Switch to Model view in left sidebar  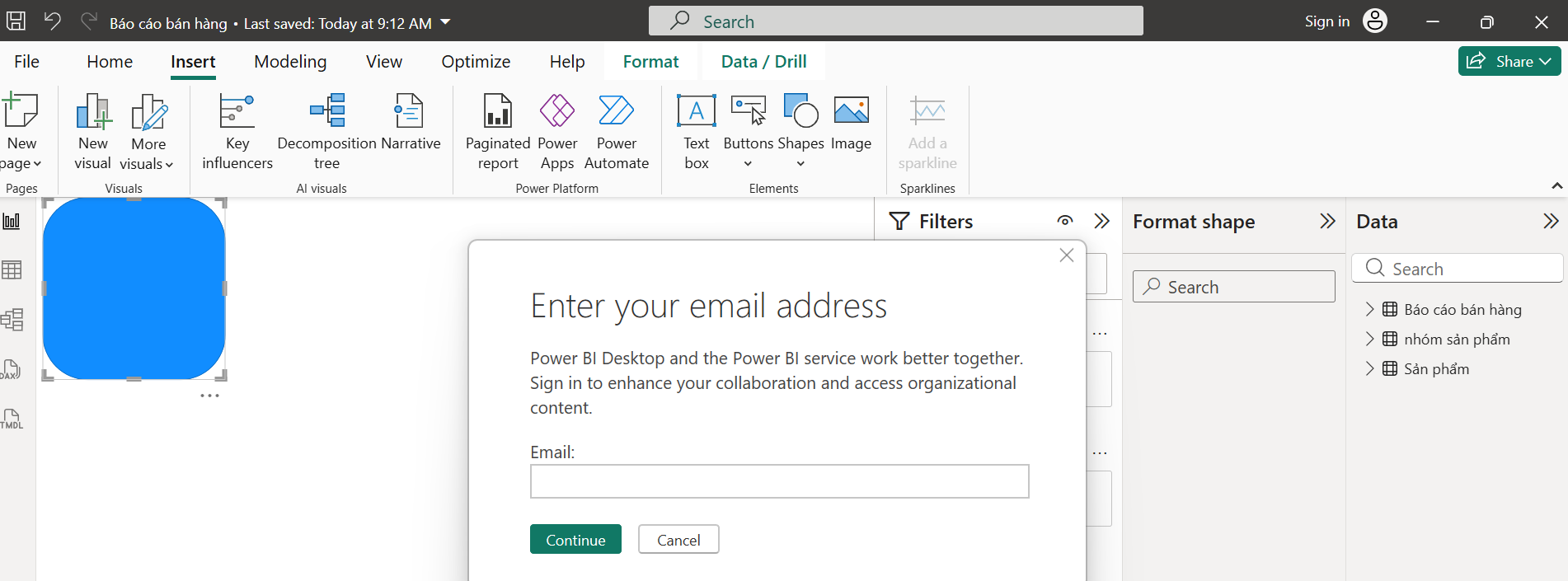click(12, 319)
